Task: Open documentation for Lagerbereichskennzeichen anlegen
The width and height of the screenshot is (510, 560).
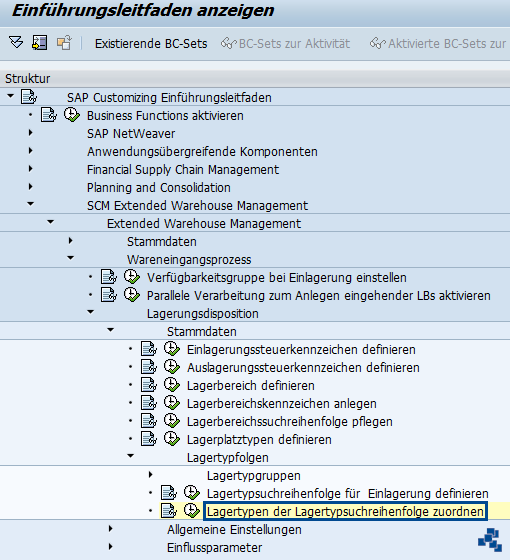Action: [x=149, y=403]
